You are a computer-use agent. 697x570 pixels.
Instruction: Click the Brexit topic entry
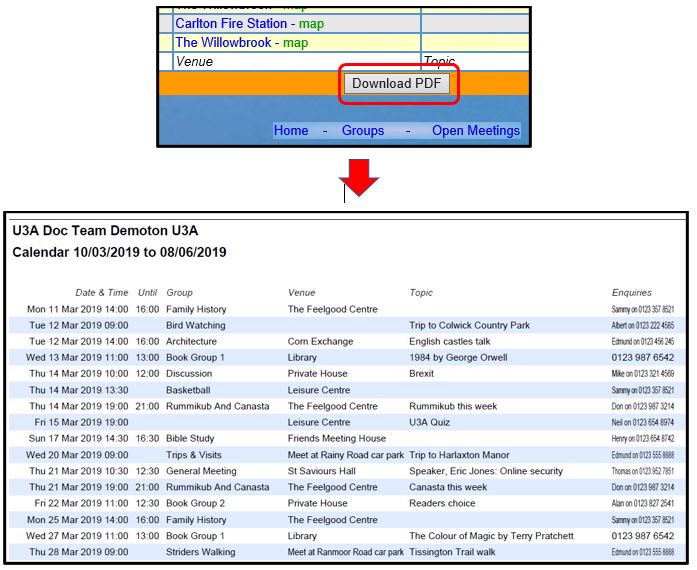421,374
